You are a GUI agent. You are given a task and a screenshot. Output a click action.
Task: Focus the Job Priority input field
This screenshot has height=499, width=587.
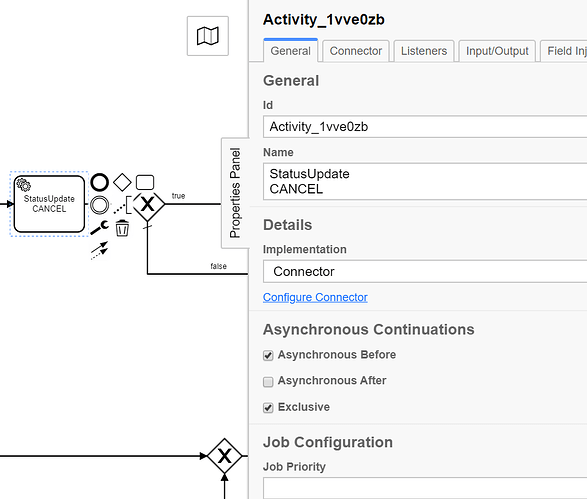425,488
